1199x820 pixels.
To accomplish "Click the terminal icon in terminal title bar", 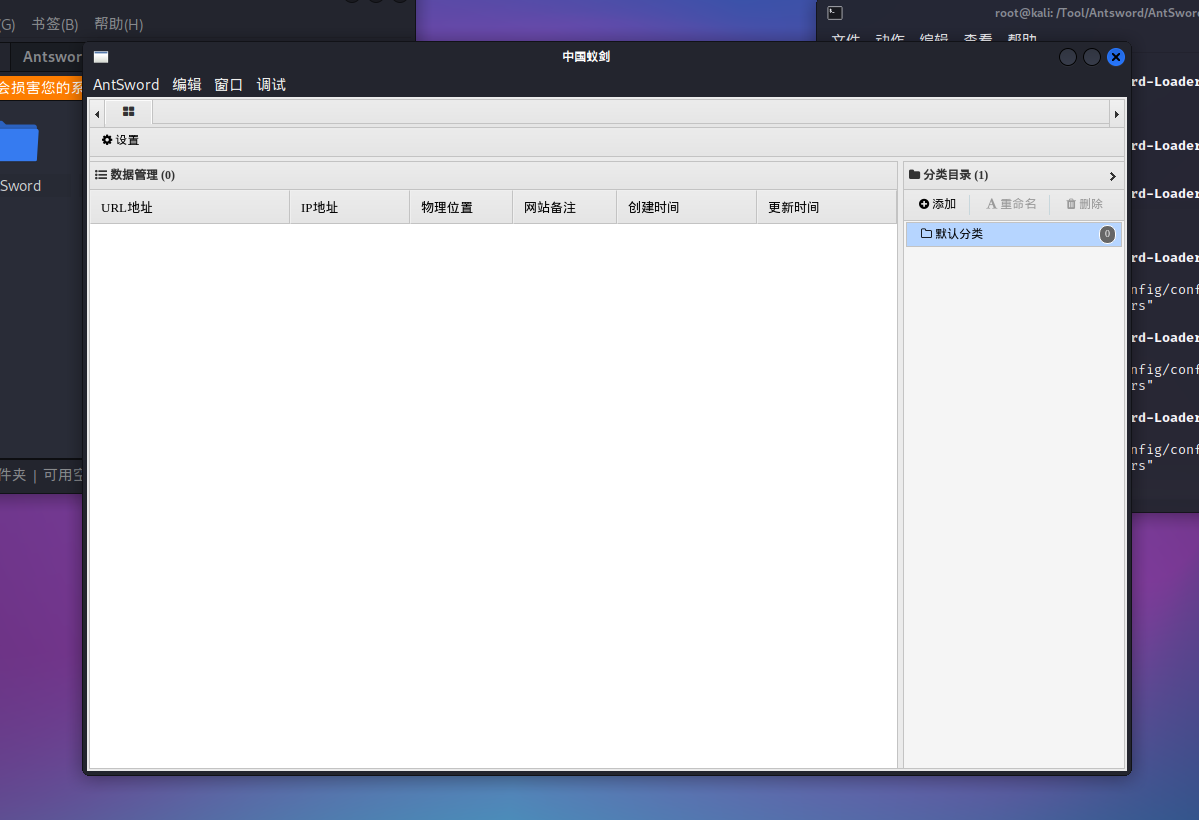I will point(835,13).
